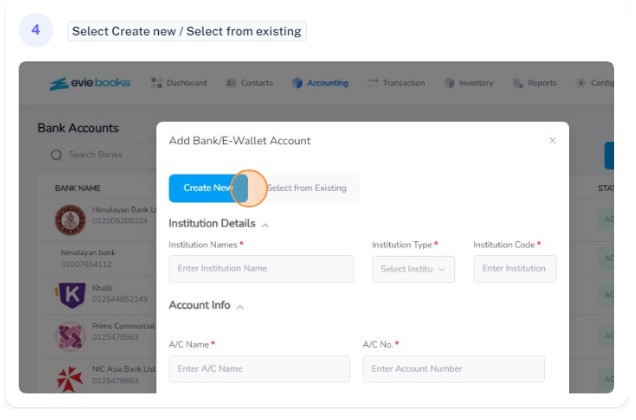Focus the Account Number field
The width and height of the screenshot is (636, 420).
453,369
